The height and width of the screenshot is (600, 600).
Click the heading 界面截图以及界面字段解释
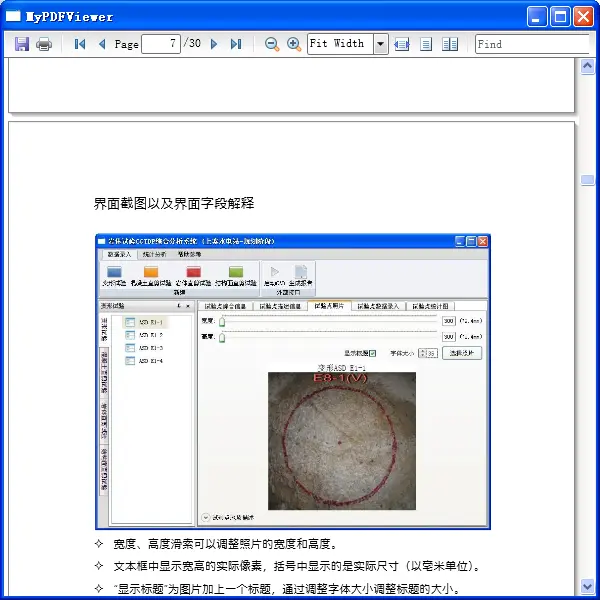point(174,203)
